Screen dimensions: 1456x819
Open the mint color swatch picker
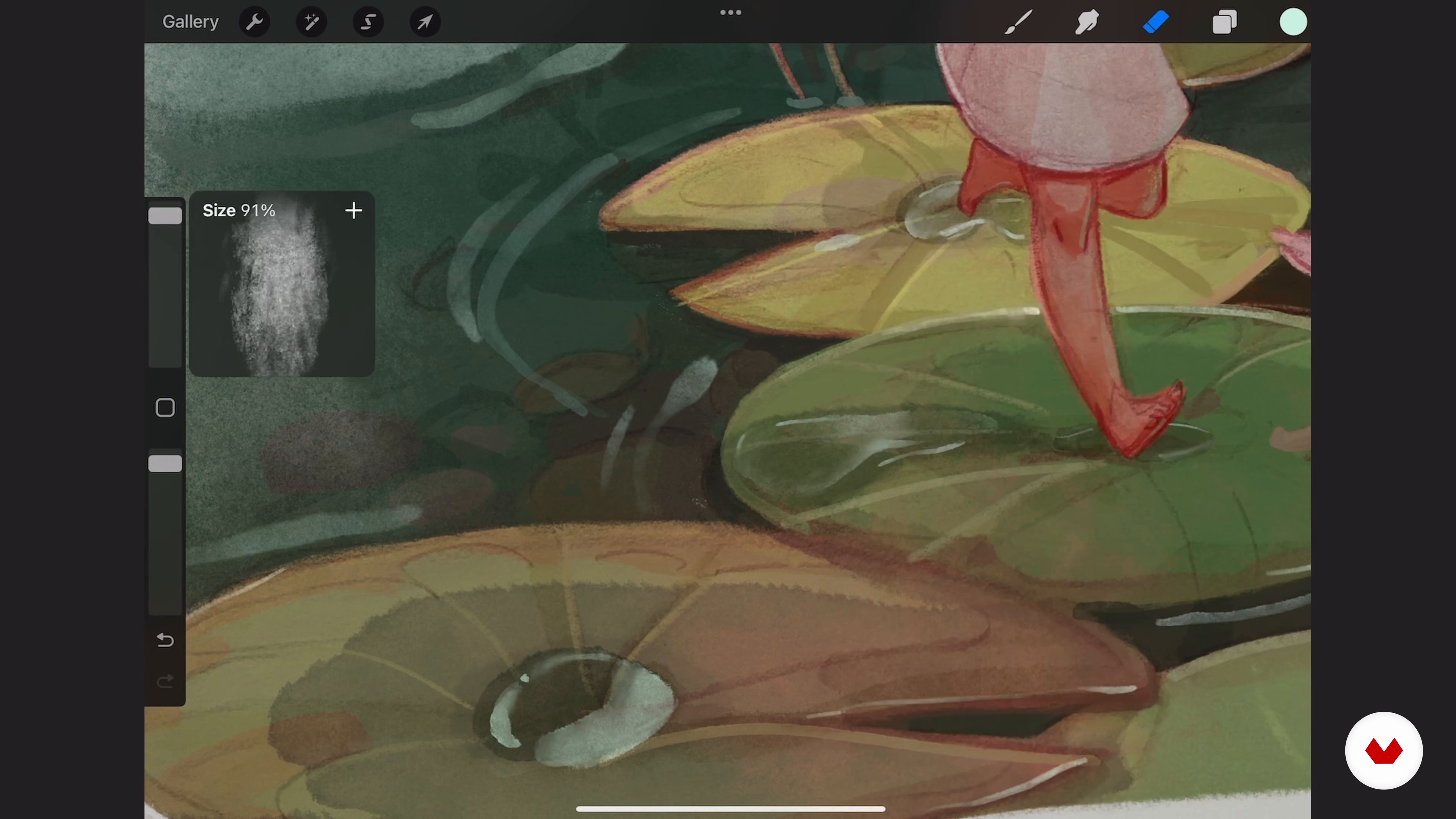coord(1293,22)
